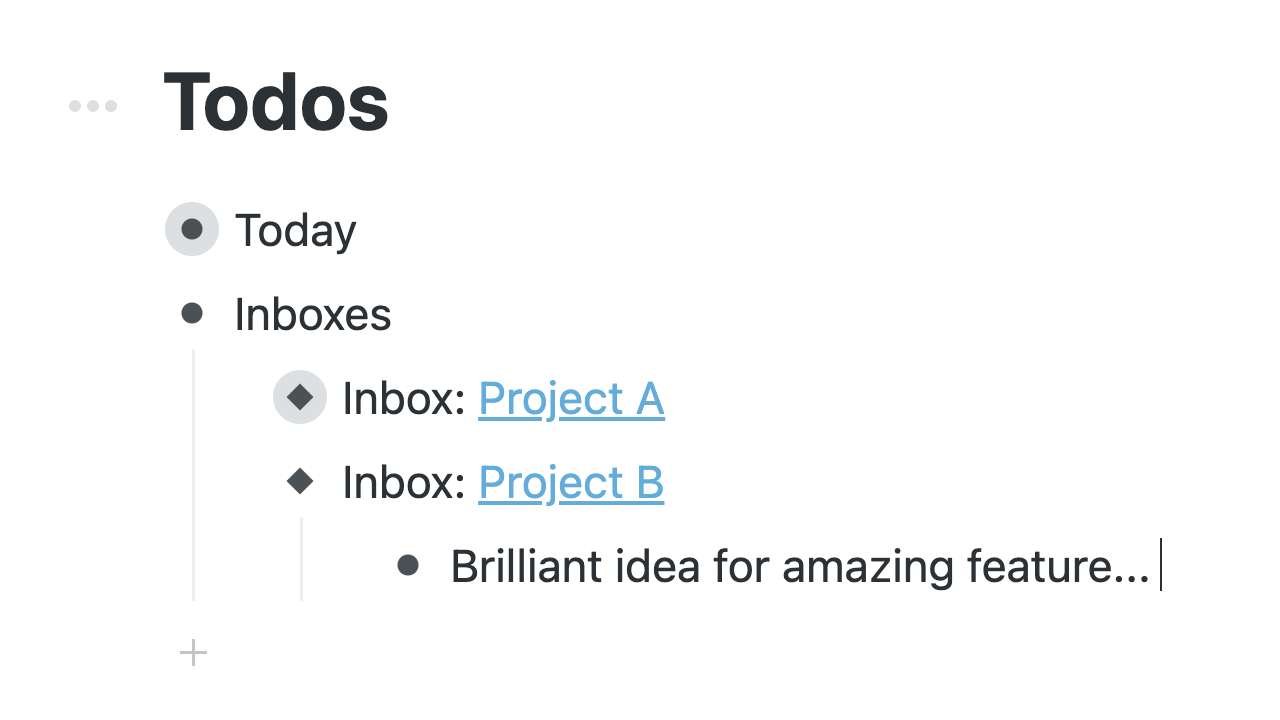
Task: Click "Inbox:" text before Project B
Action: click(x=404, y=483)
